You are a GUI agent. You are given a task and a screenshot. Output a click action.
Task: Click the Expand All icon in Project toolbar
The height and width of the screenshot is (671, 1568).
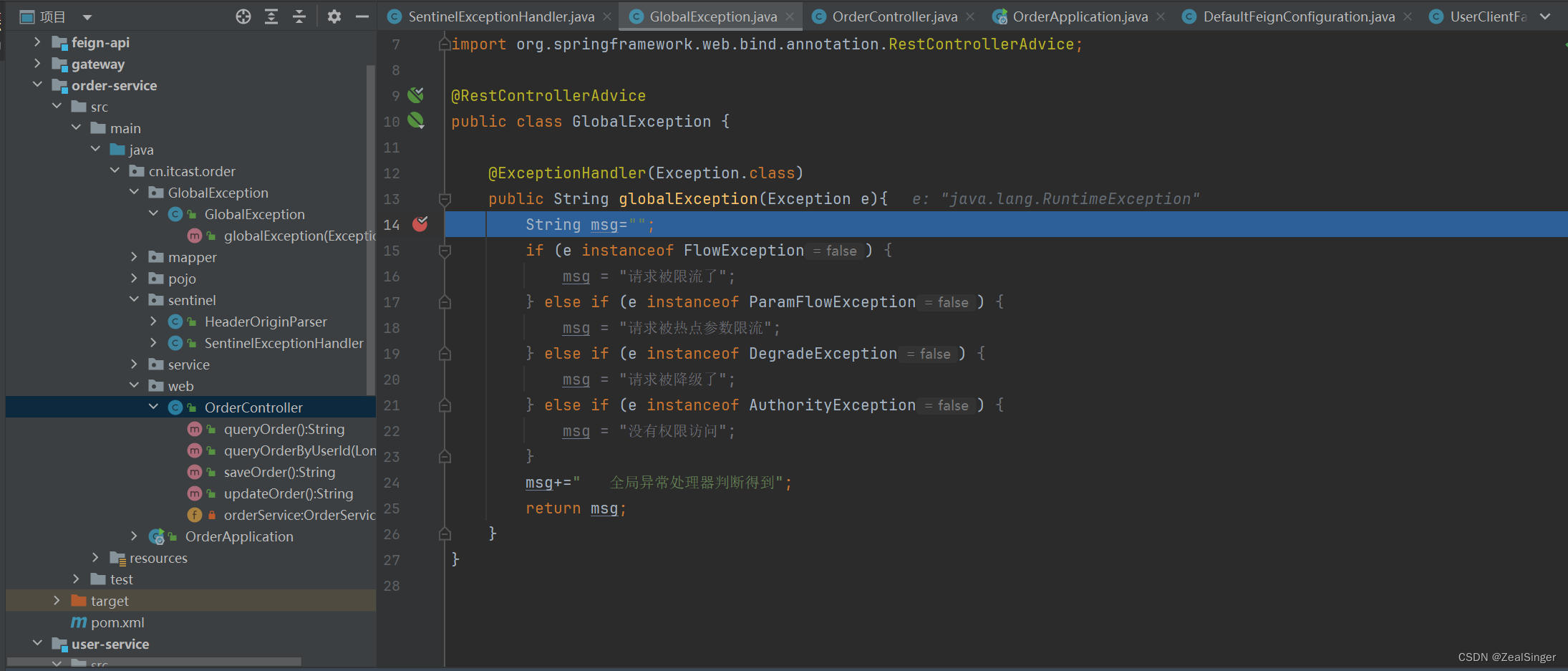click(x=272, y=16)
